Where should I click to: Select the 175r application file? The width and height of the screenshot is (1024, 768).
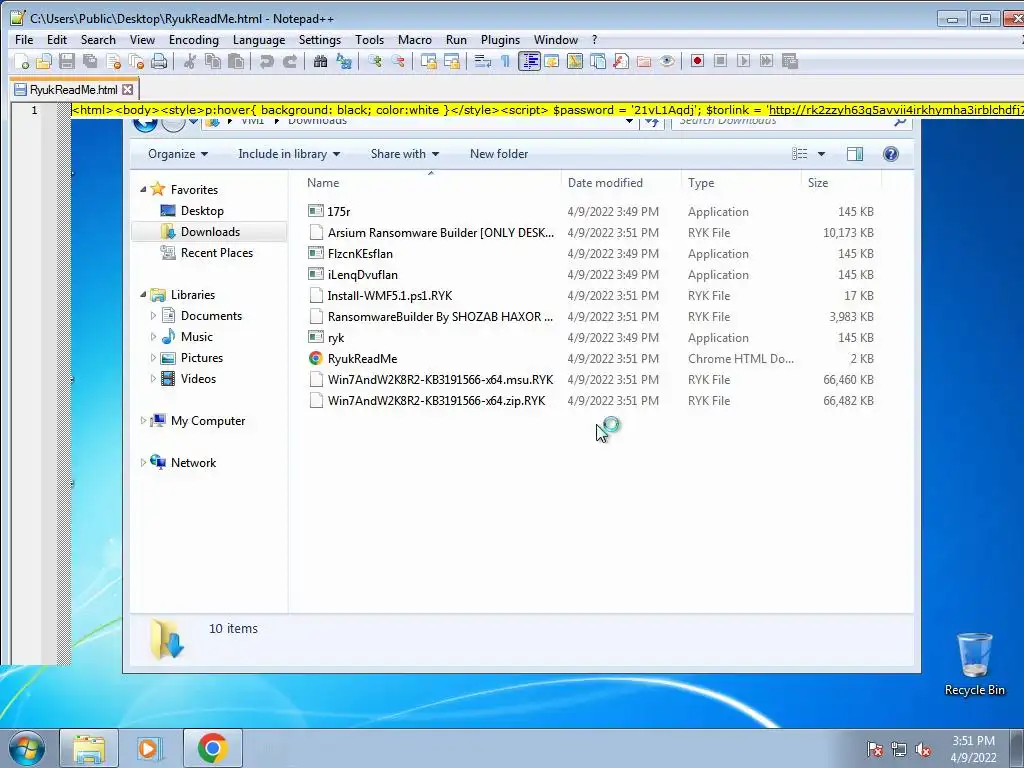tap(591, 212)
